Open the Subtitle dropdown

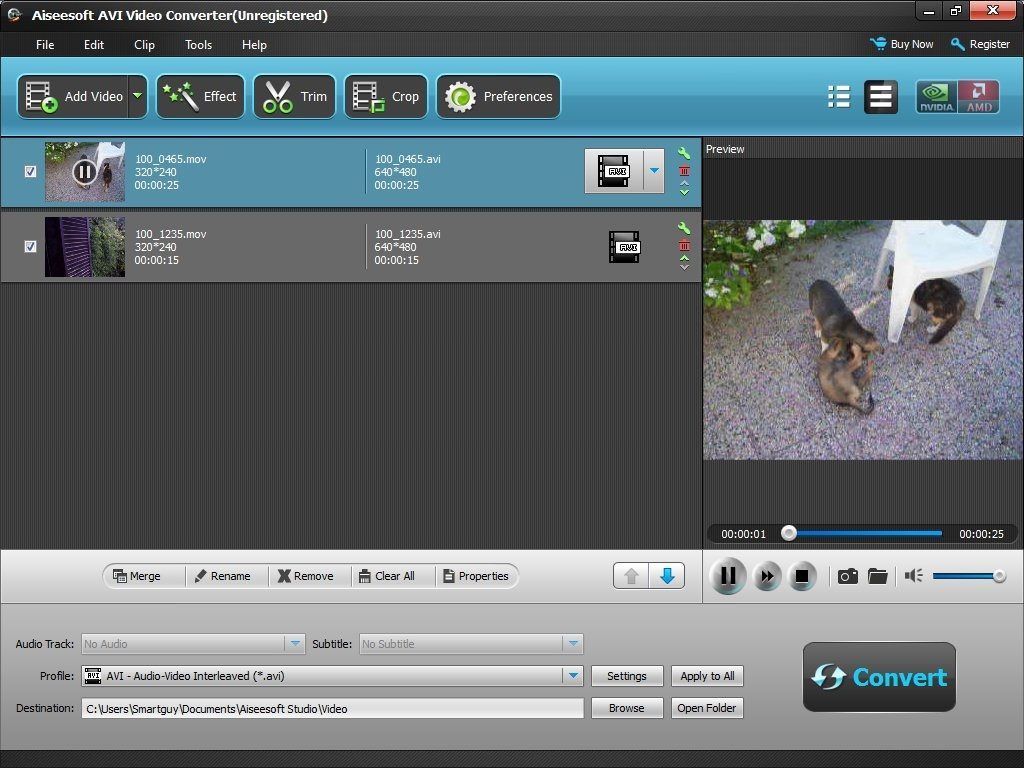pos(471,644)
